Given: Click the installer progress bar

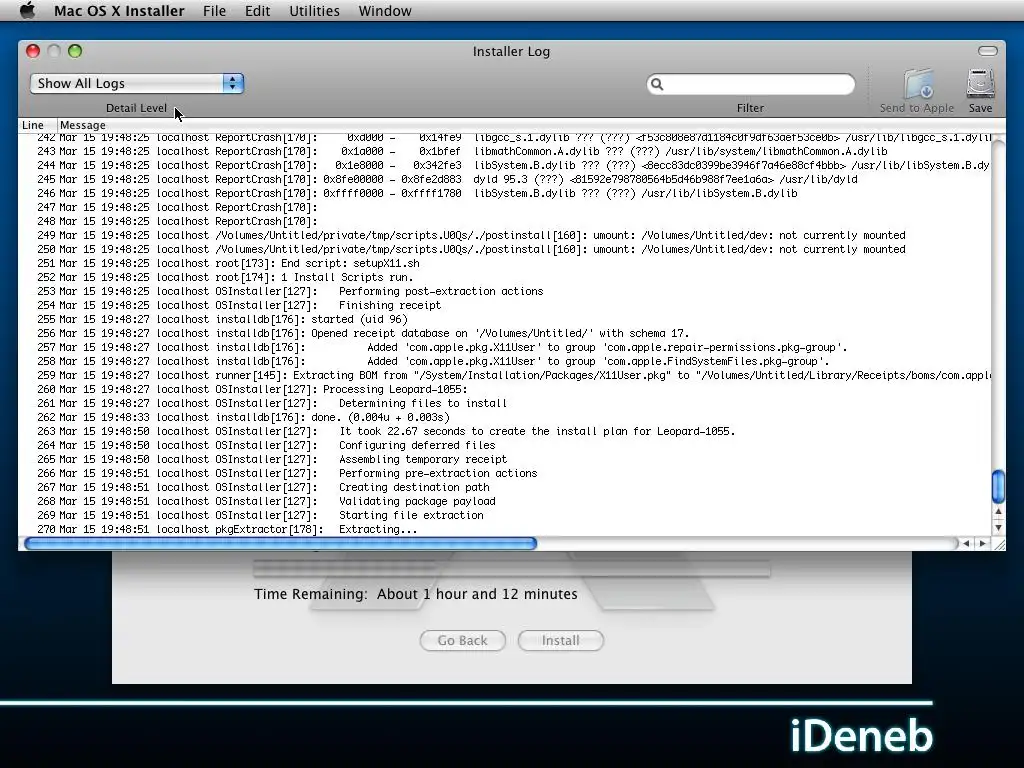Looking at the screenshot, I should pos(511,568).
